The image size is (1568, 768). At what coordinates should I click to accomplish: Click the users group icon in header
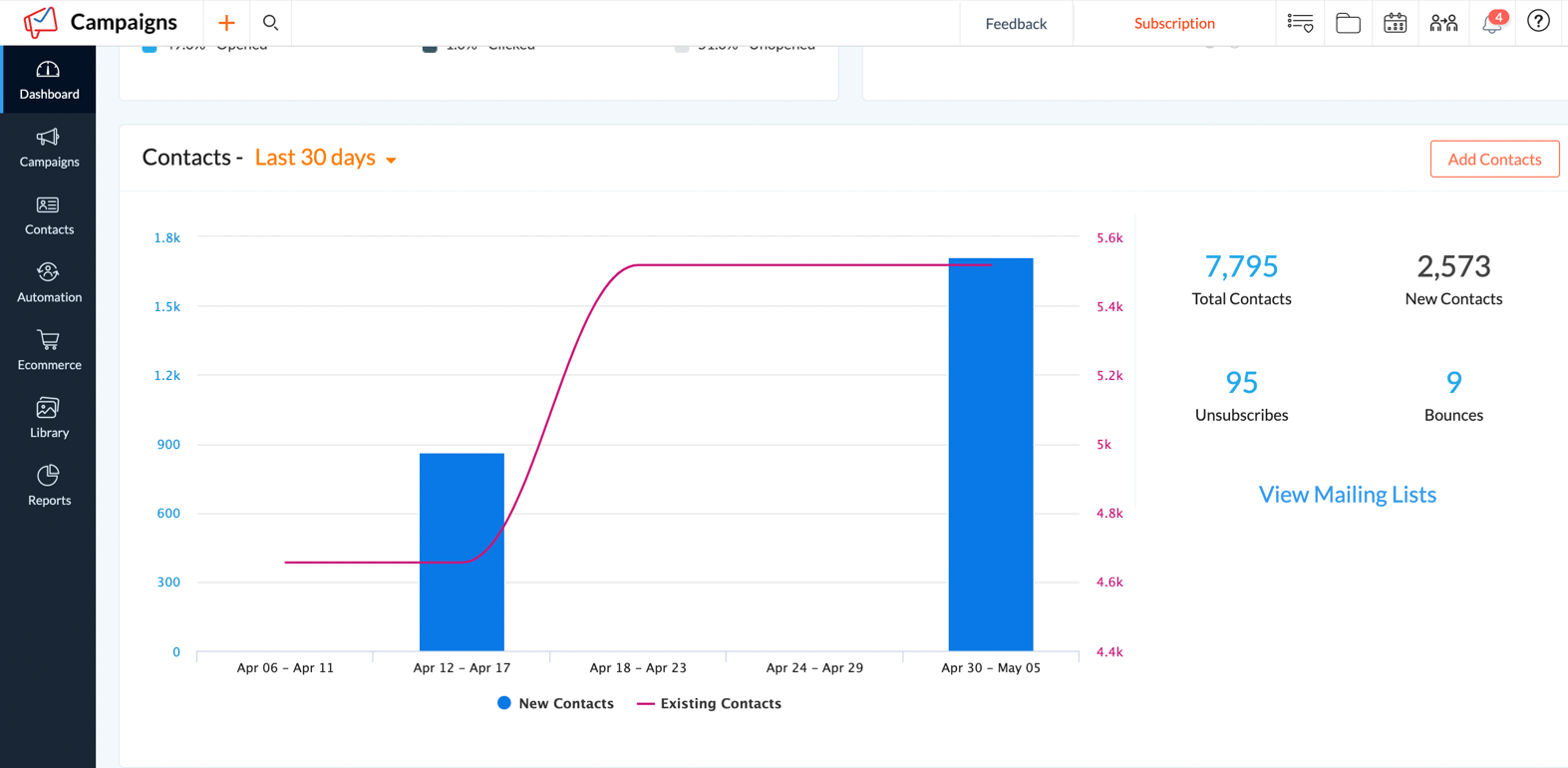click(x=1442, y=23)
